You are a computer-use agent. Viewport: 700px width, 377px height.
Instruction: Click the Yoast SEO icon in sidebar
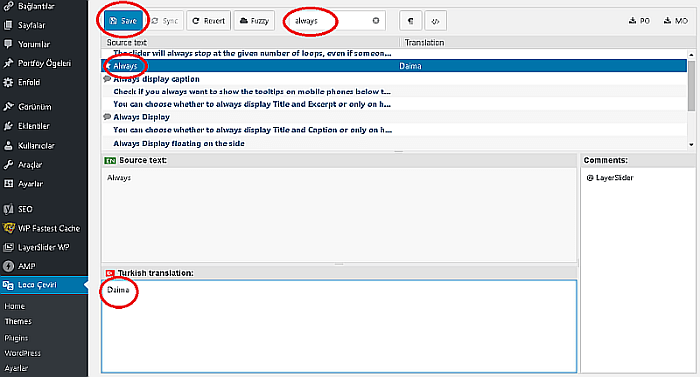(x=8, y=209)
